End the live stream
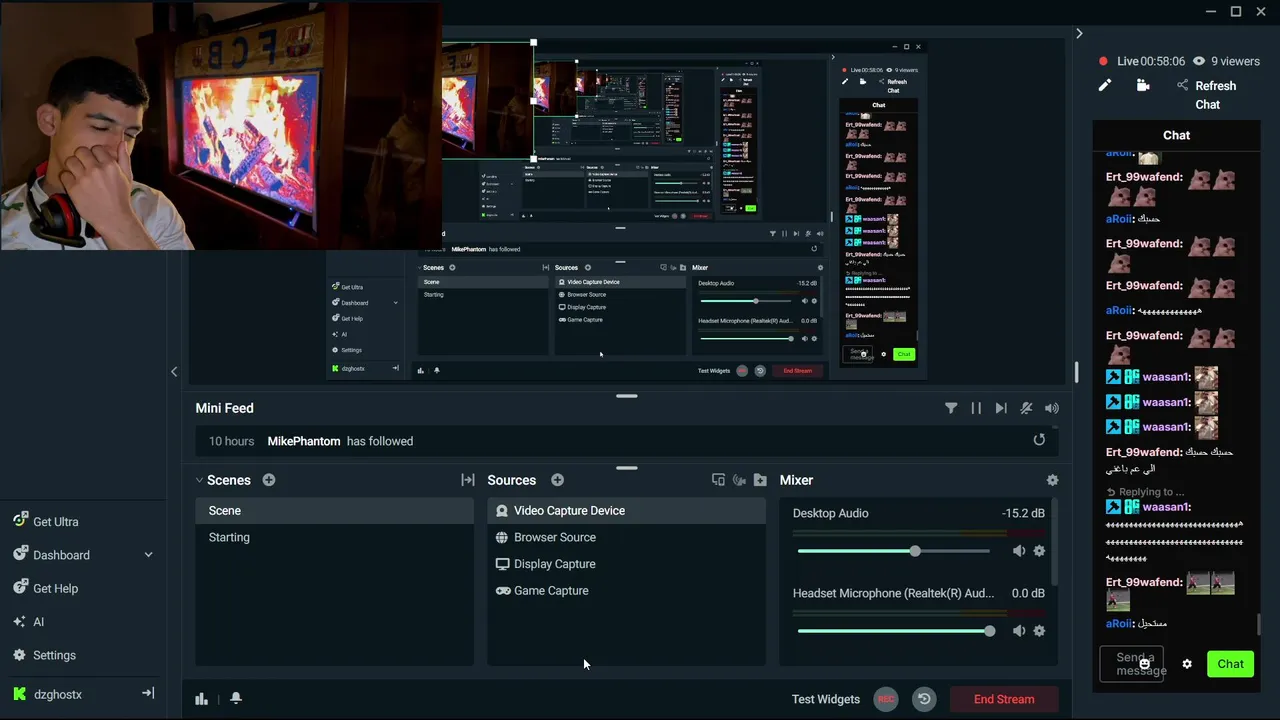This screenshot has height=720, width=1280. pos(1004,699)
